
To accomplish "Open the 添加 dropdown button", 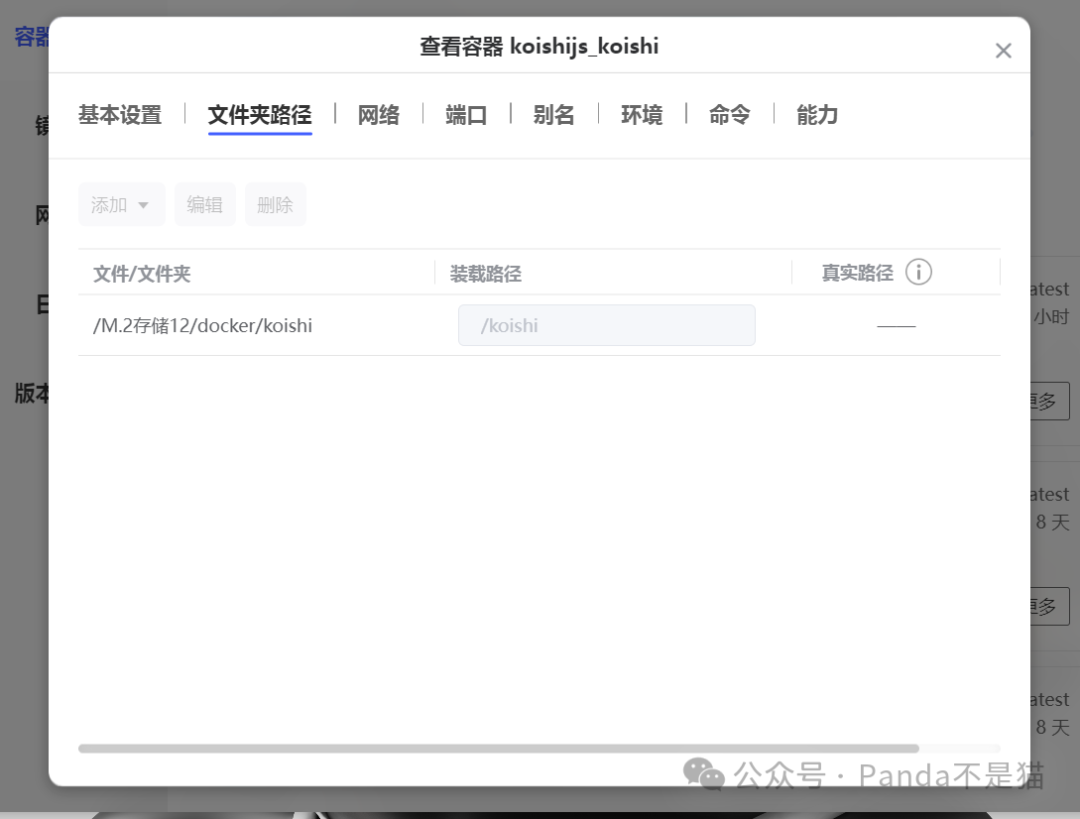I will pyautogui.click(x=121, y=205).
